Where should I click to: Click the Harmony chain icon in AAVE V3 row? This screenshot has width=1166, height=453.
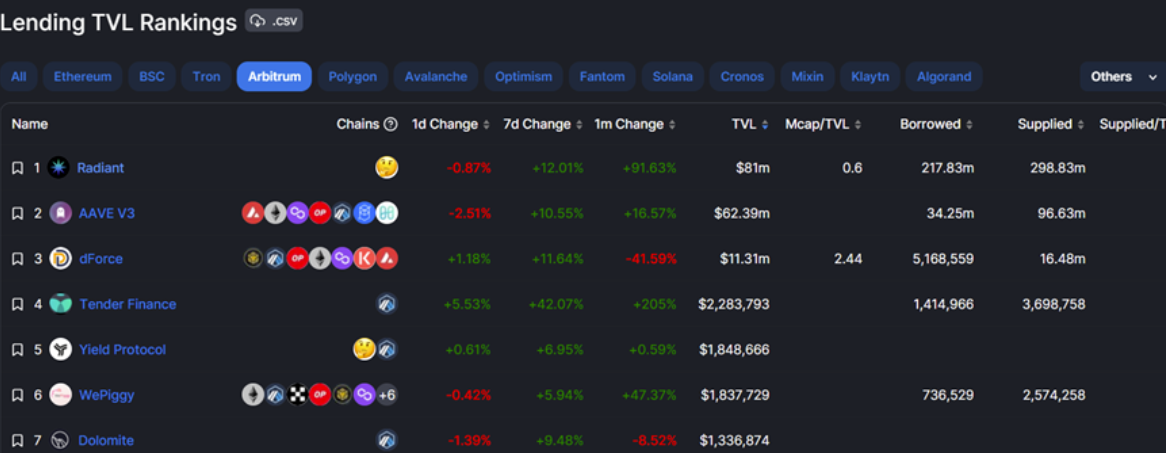[387, 213]
